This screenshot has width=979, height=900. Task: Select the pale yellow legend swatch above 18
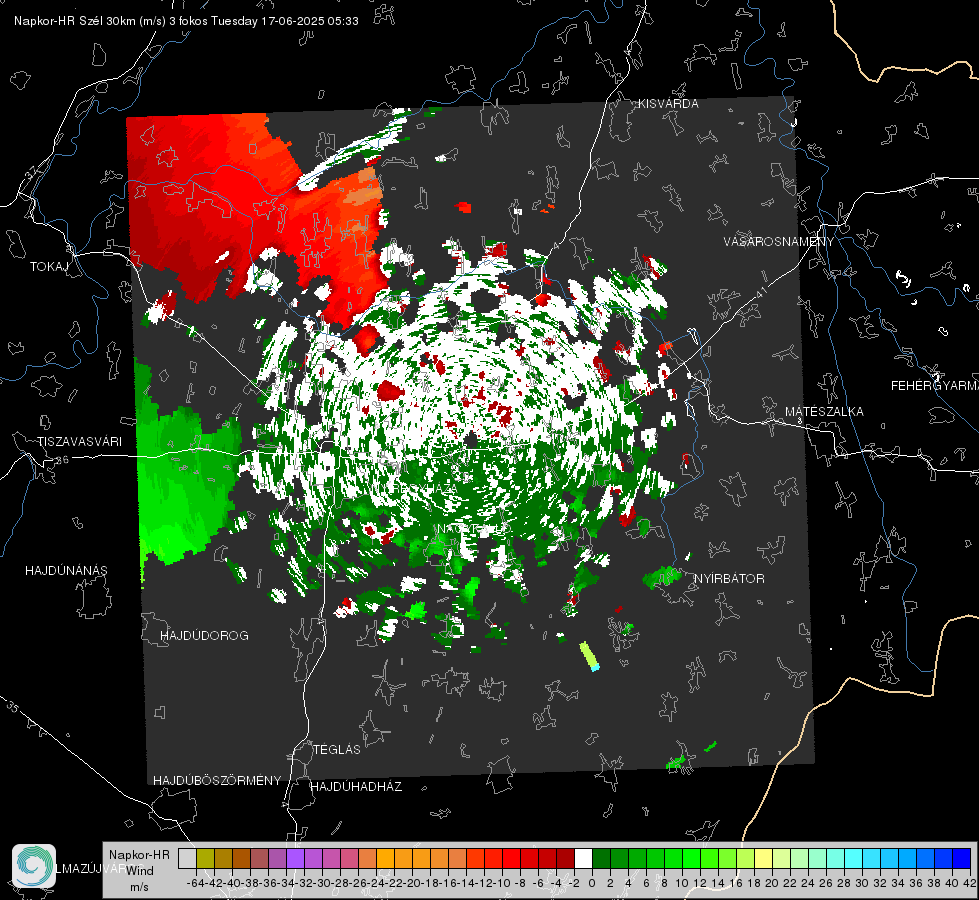pyautogui.click(x=764, y=858)
